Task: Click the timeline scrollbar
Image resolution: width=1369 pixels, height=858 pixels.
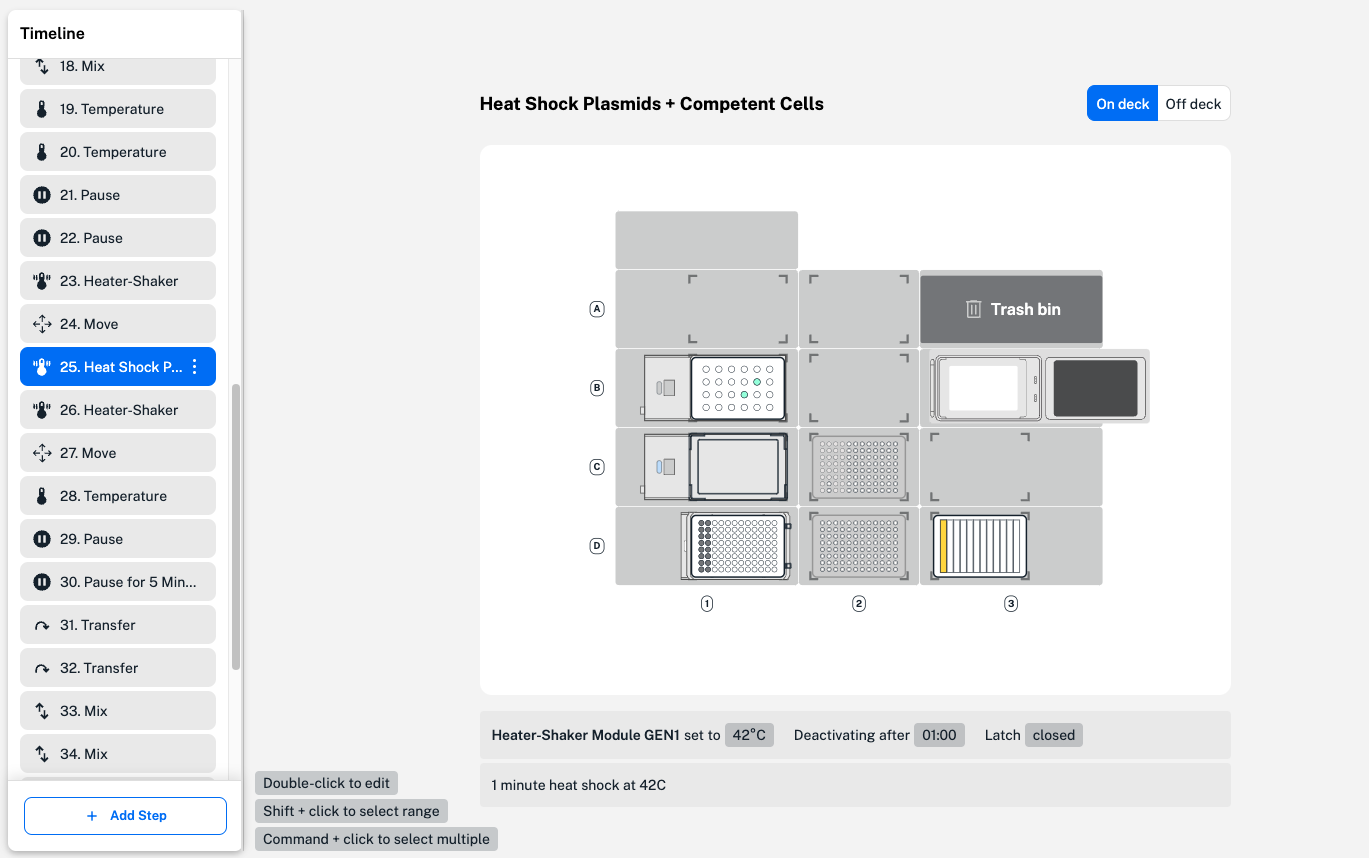Action: (x=236, y=520)
